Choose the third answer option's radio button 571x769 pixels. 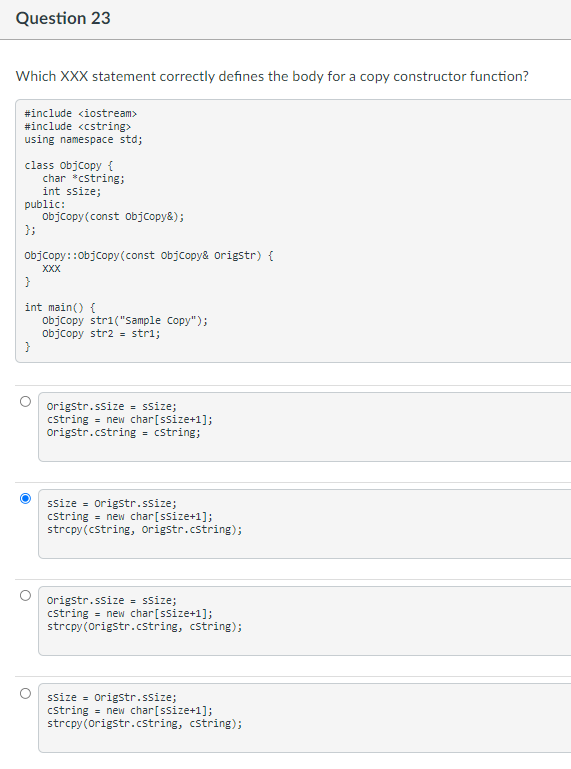[x=26, y=595]
